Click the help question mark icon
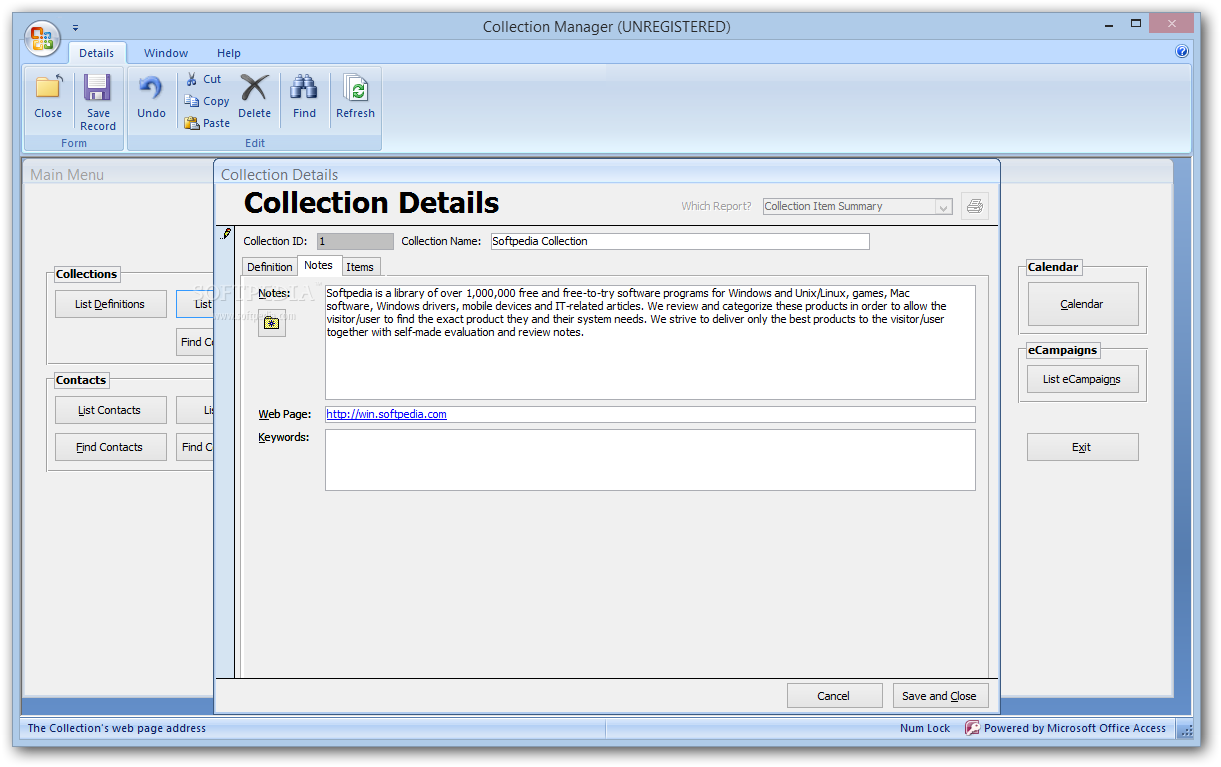Viewport: 1221px width, 767px height. point(1182,52)
